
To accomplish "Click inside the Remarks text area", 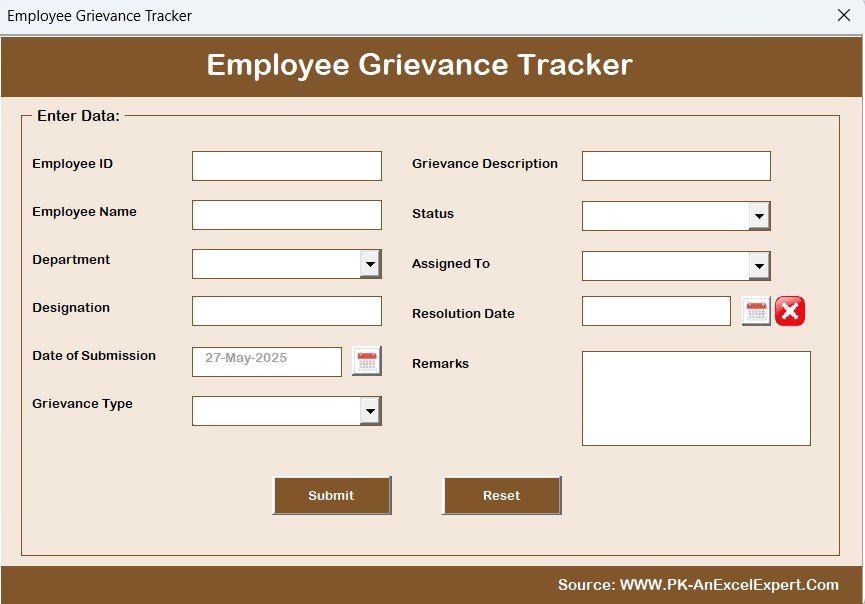I will 696,398.
